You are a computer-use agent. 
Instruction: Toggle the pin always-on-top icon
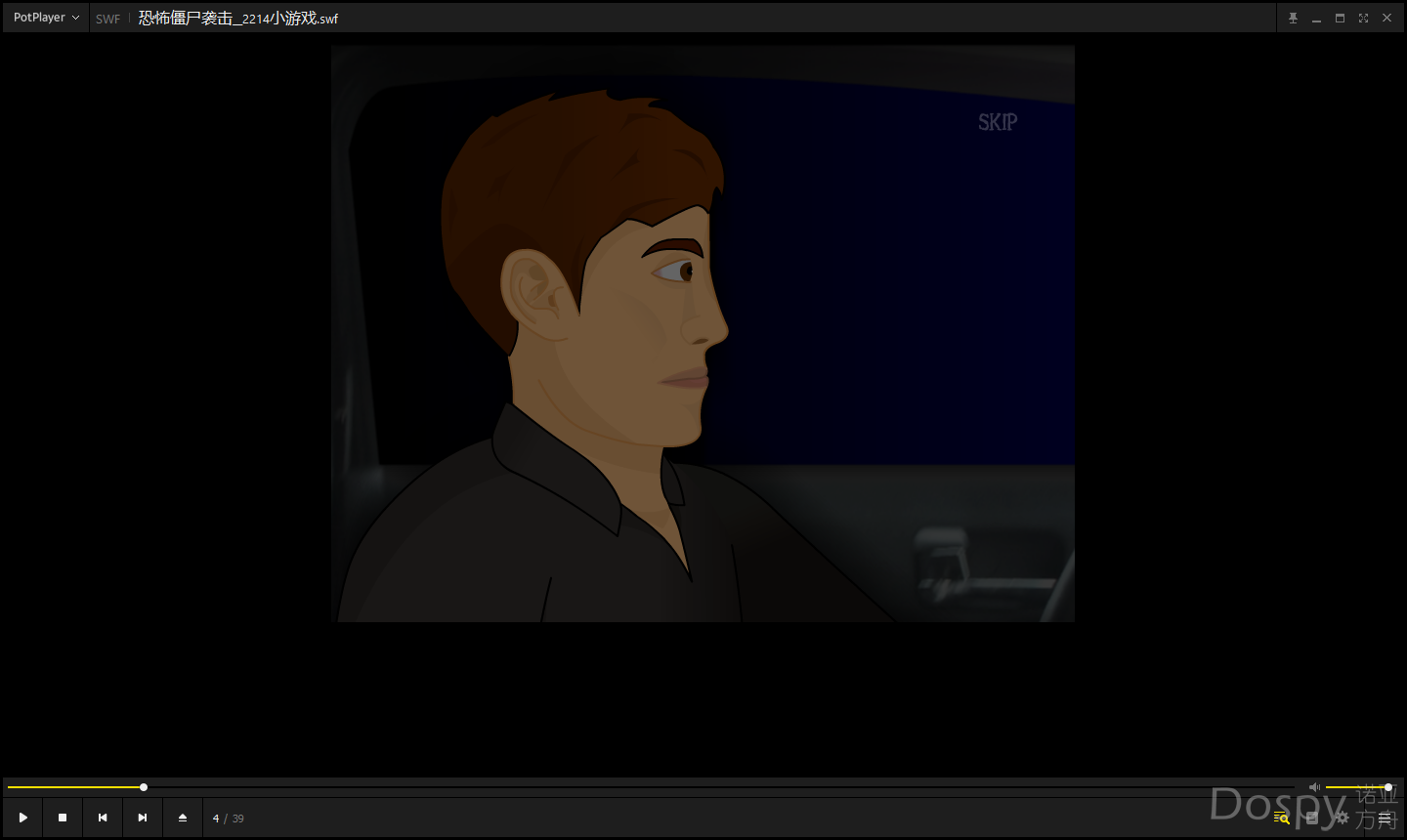1293,18
